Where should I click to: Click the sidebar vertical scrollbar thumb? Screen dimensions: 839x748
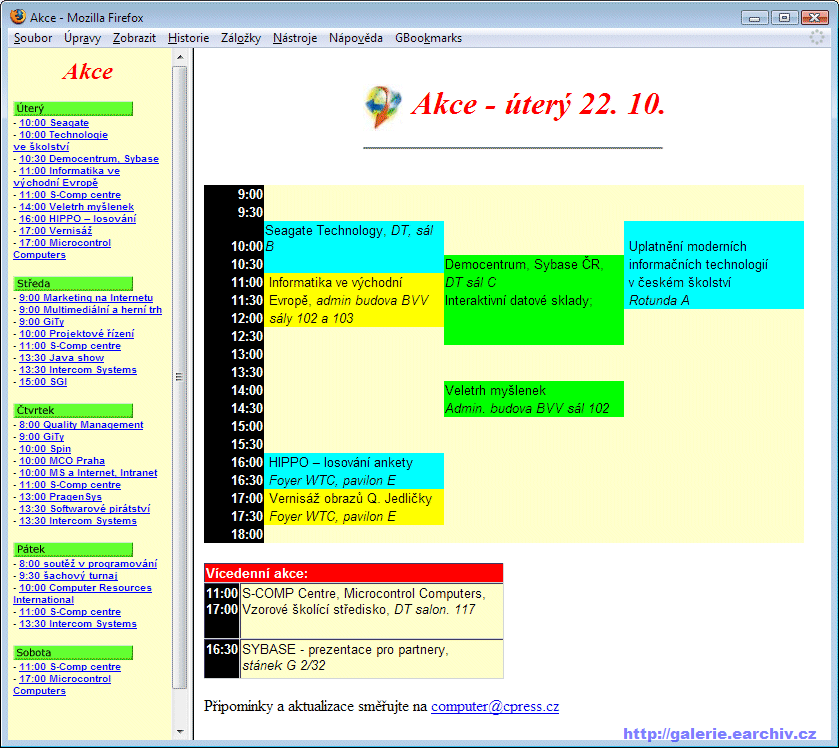tap(180, 377)
